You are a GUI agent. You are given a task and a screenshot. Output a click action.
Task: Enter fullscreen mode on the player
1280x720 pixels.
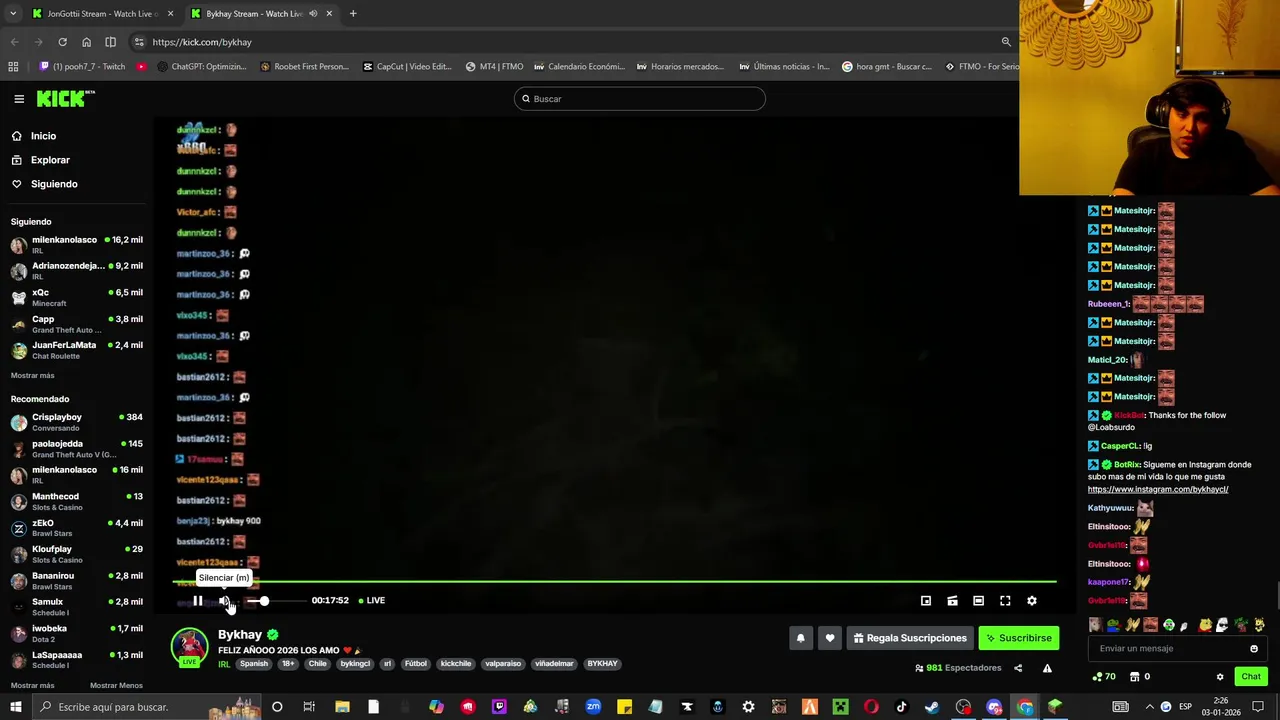1005,601
